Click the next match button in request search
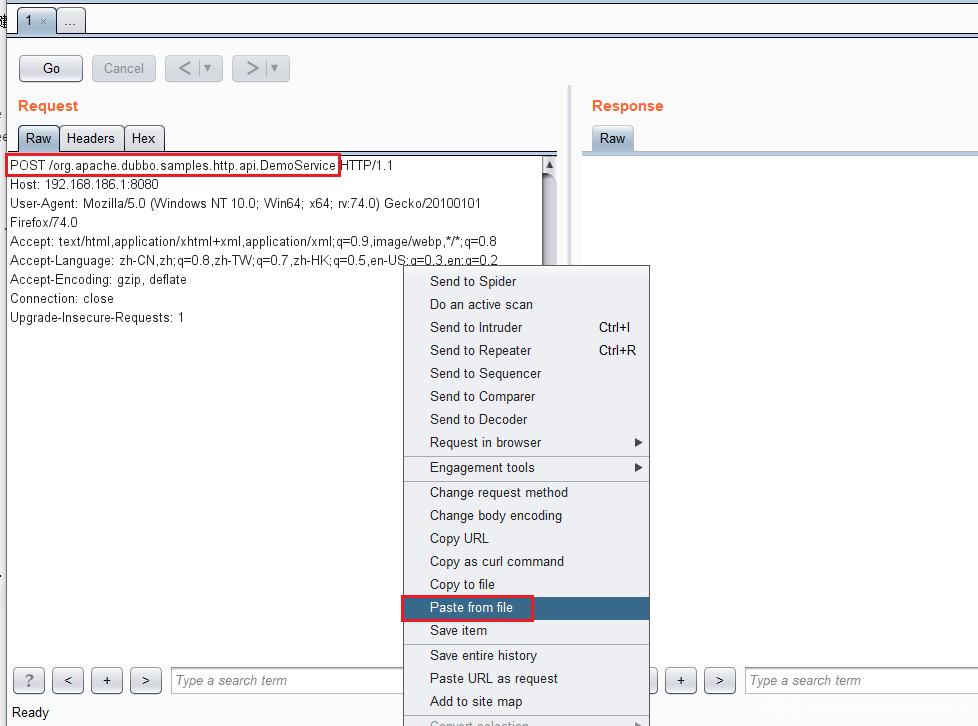 pos(146,681)
